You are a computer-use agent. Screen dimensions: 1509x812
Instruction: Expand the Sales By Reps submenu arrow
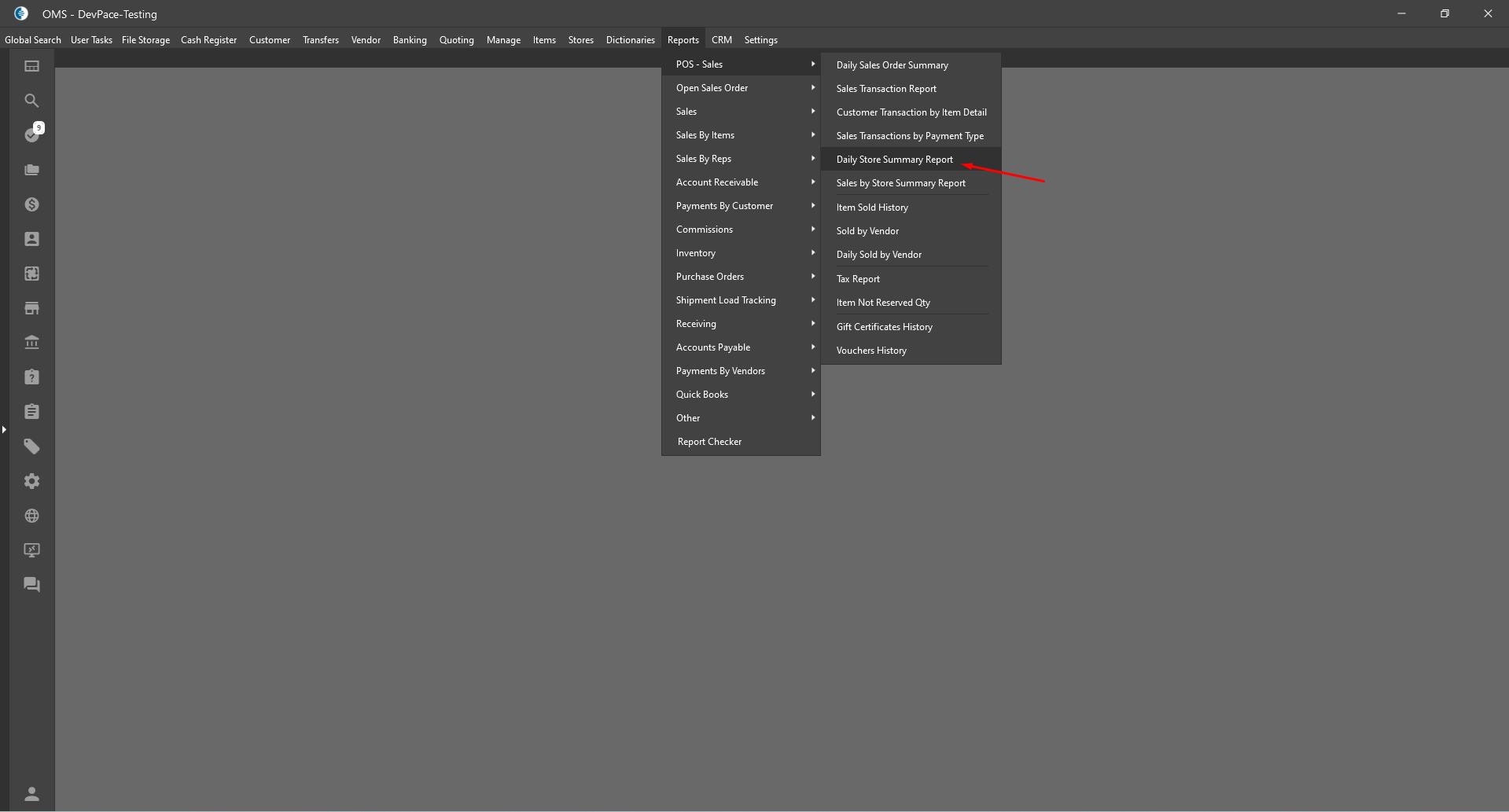point(813,158)
